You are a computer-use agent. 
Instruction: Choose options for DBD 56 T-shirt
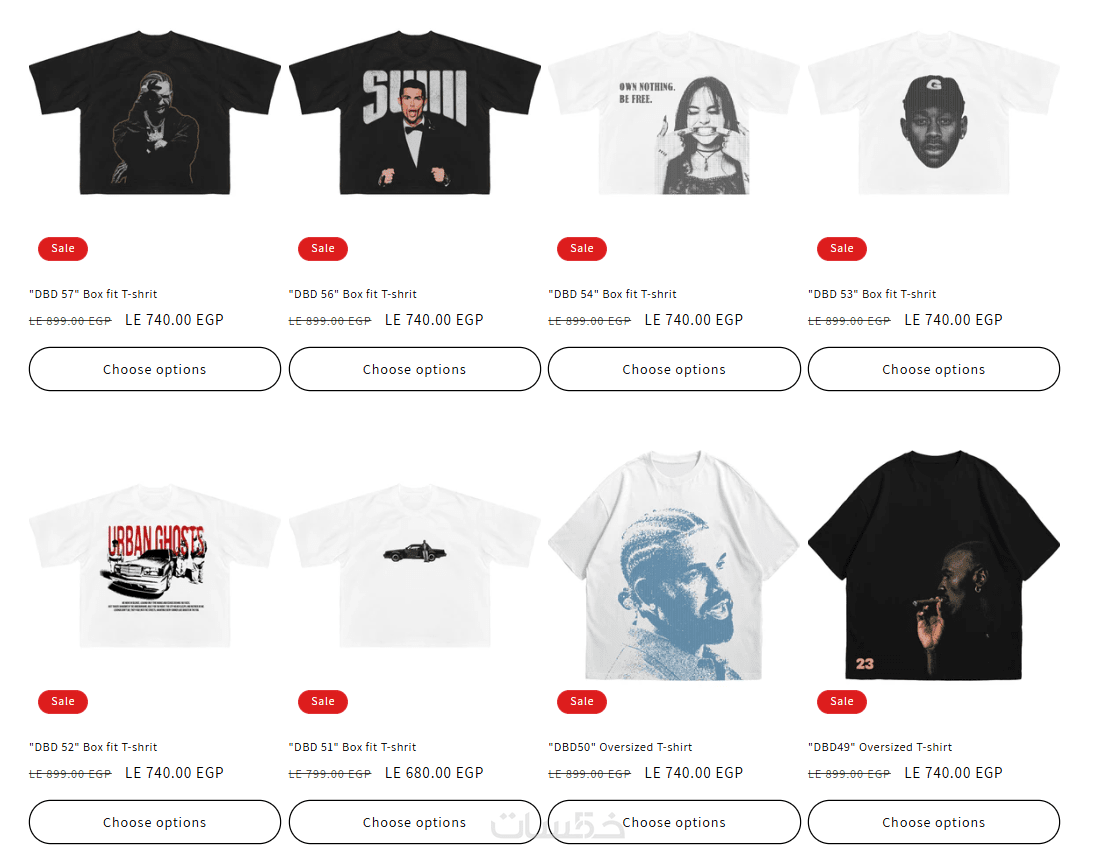[414, 369]
